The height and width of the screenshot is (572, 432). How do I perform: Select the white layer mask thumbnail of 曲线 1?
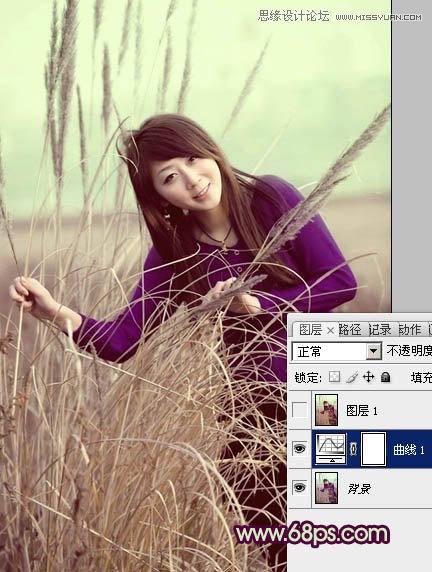[373, 449]
